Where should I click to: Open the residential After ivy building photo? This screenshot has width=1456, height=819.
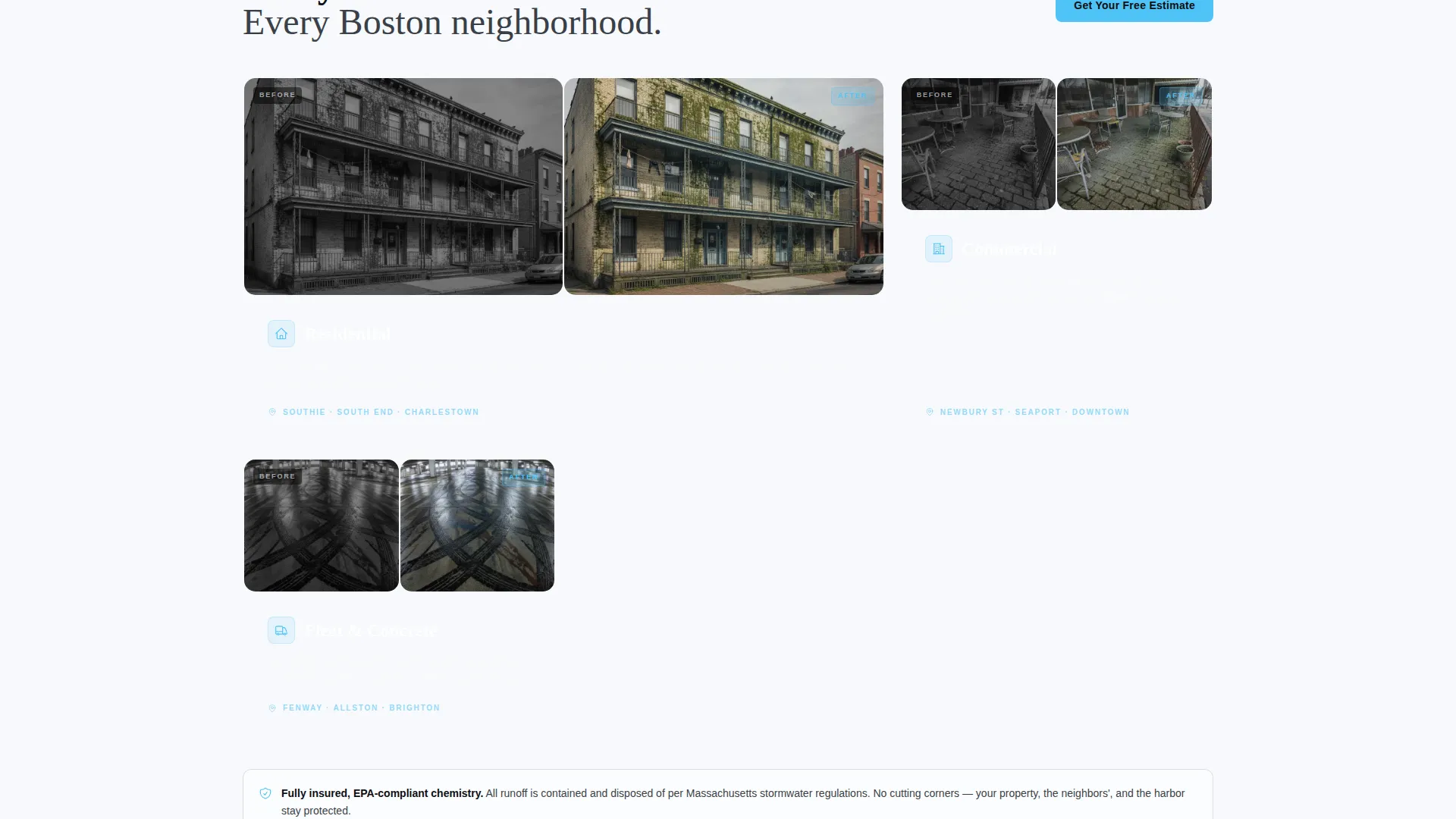[x=723, y=187]
